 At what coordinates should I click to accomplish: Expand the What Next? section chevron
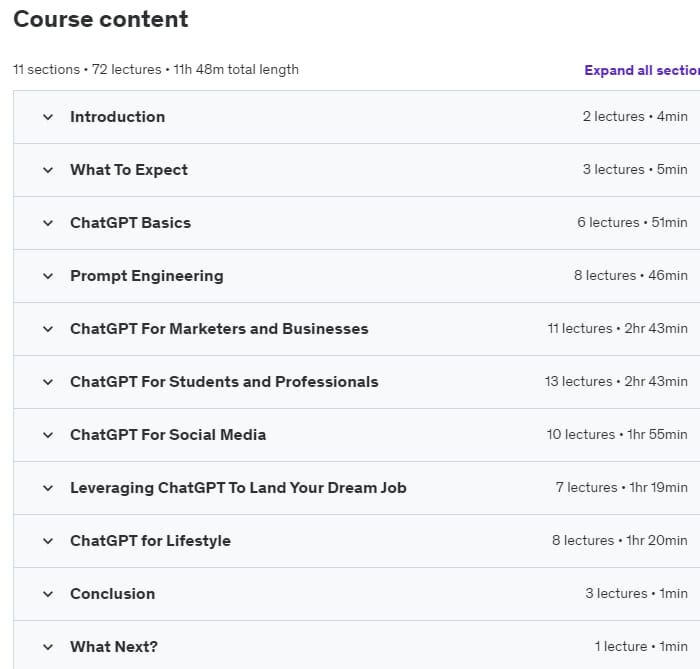coord(48,647)
